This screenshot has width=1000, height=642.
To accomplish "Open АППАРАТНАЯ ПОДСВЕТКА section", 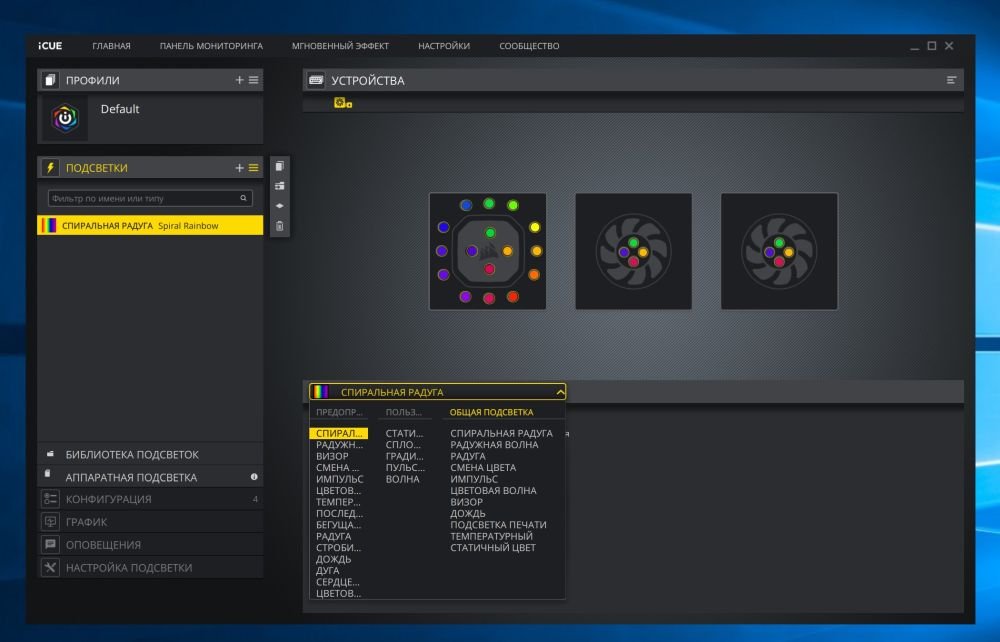I will (x=150, y=477).
